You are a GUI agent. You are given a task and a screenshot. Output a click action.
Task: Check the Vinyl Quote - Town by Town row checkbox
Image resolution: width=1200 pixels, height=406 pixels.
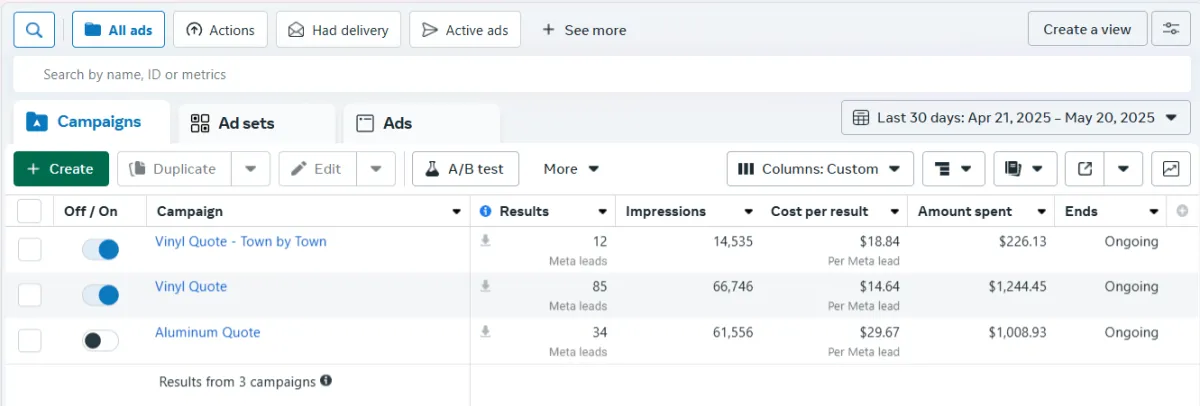30,250
